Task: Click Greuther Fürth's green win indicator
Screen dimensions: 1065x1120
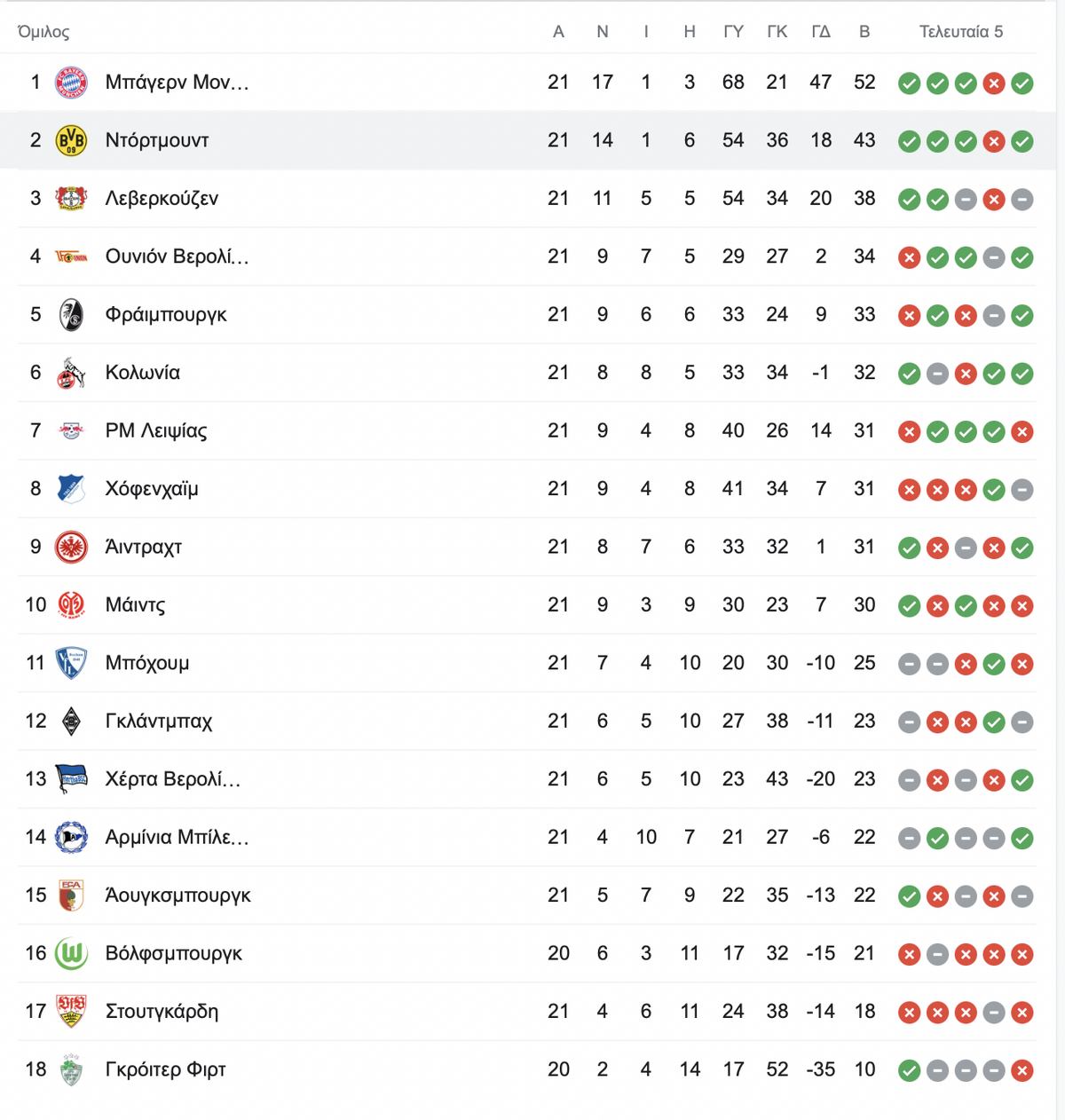Action: pos(909,1070)
